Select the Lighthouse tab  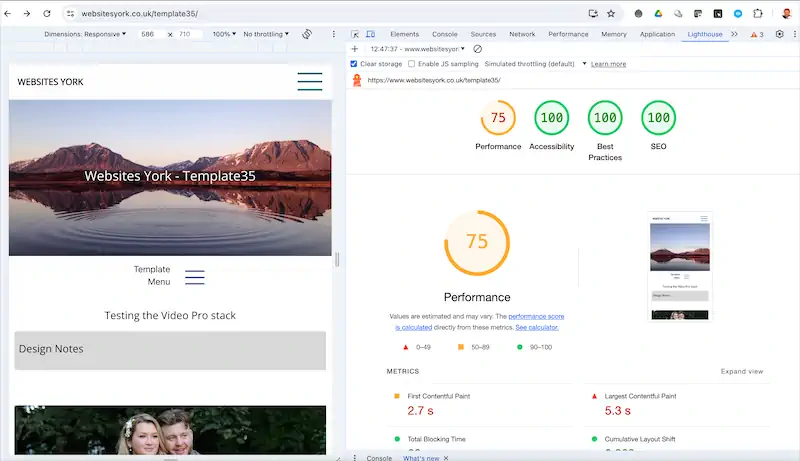pos(705,34)
